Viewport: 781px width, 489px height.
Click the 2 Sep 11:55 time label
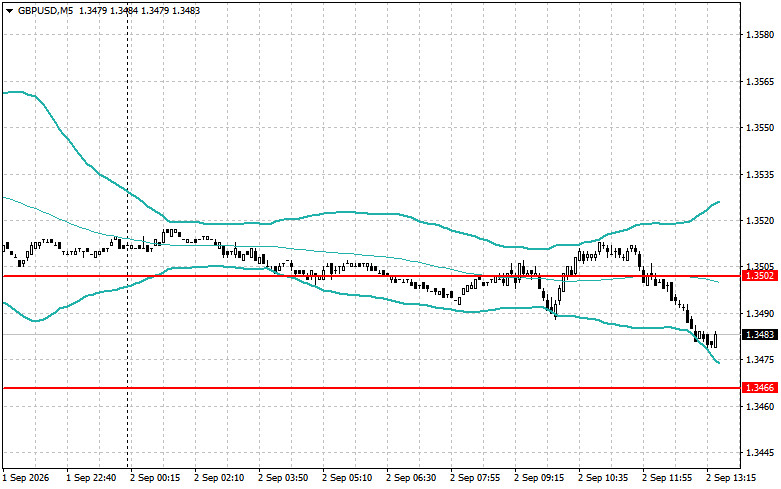tap(667, 478)
